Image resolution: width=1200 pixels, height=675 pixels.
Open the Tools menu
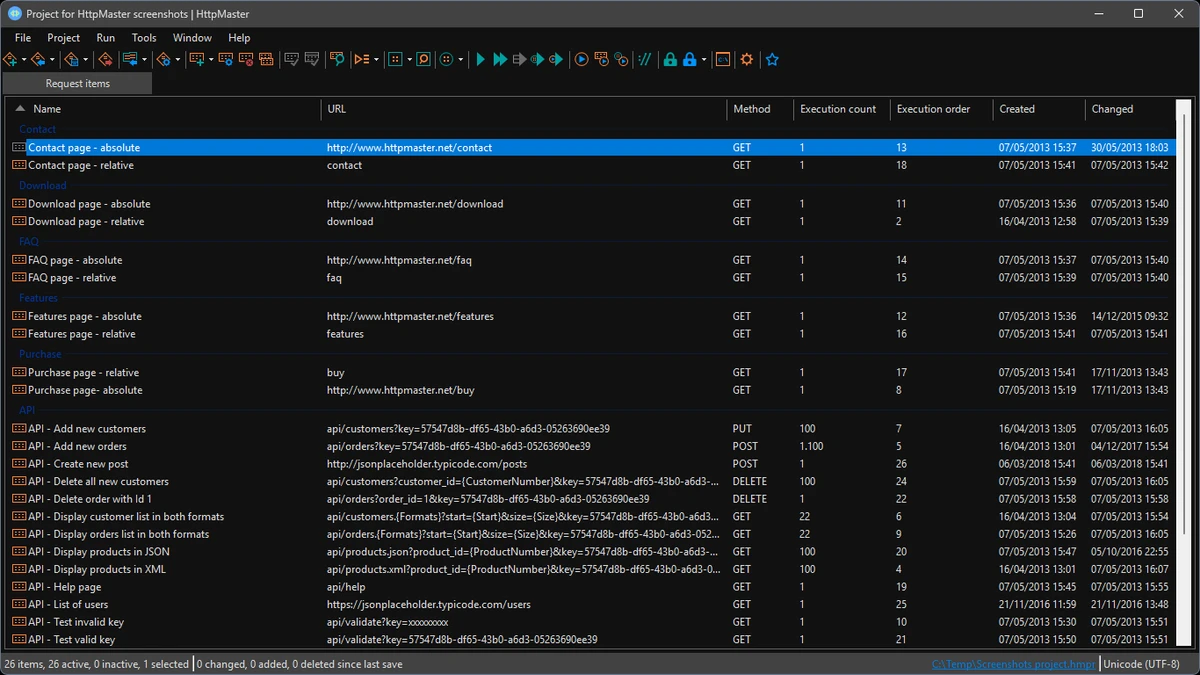144,38
